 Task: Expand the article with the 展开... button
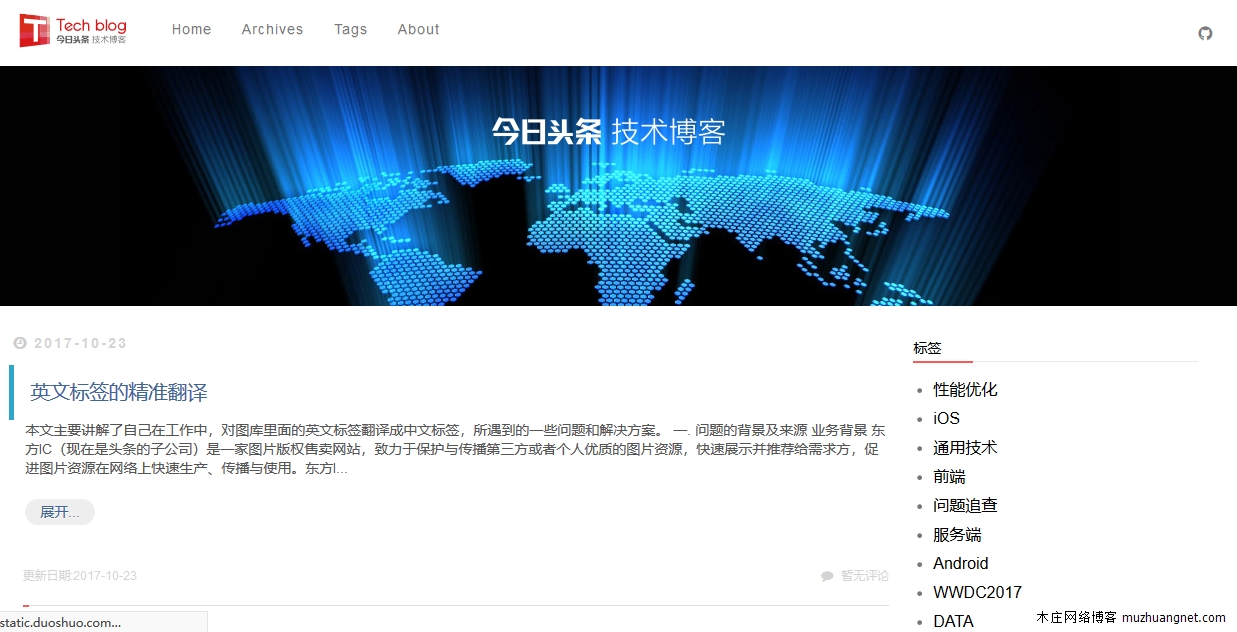pos(59,511)
